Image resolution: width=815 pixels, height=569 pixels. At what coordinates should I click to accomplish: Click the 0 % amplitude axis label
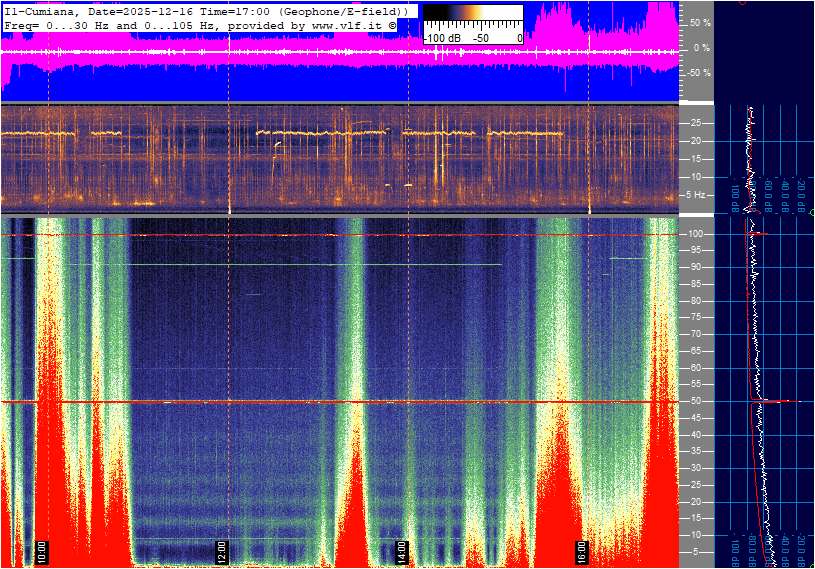[x=701, y=48]
